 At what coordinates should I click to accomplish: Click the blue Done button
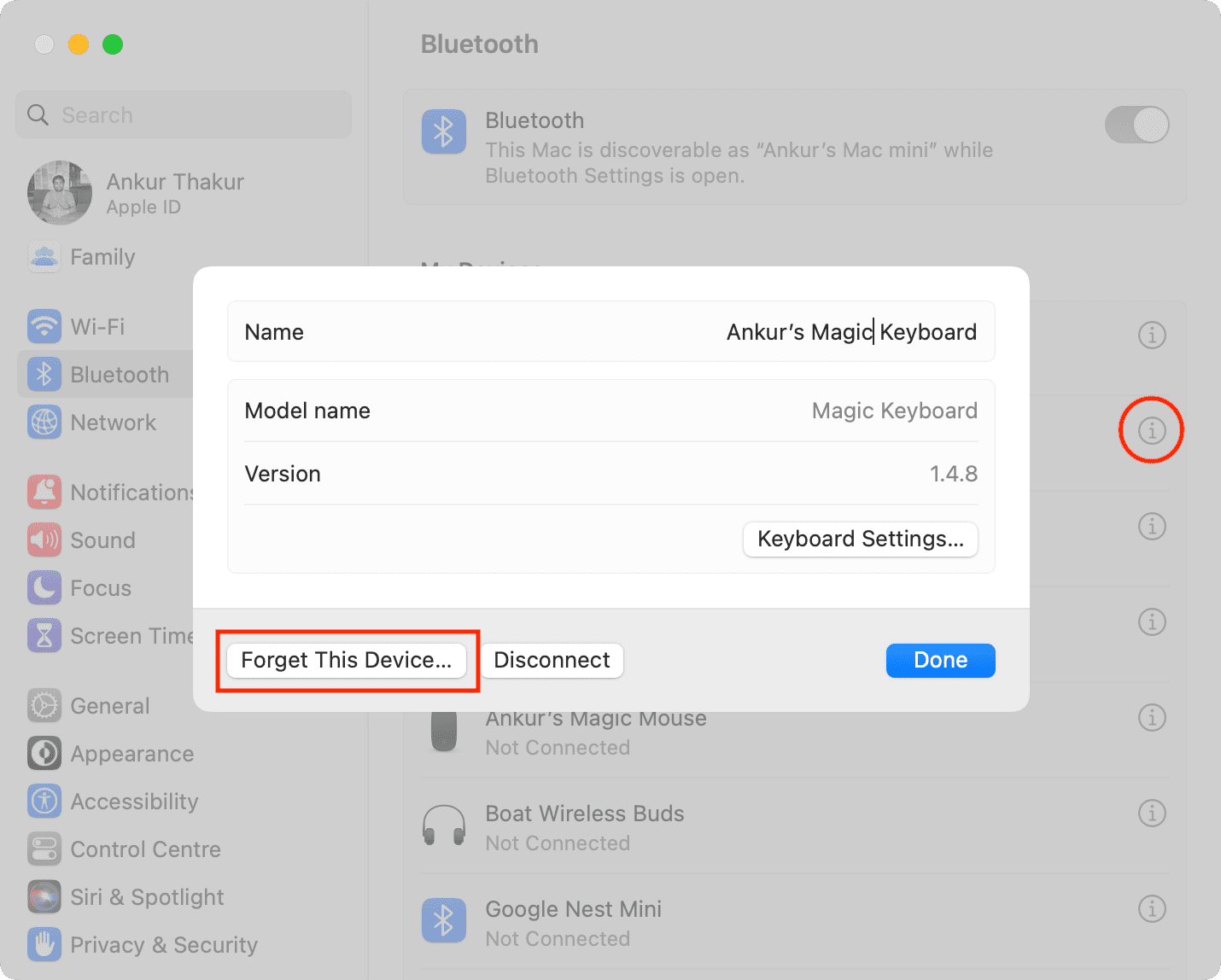(x=940, y=661)
